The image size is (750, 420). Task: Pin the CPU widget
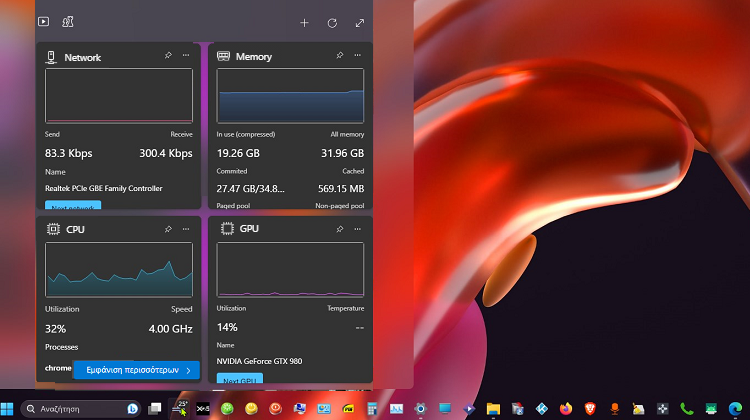coord(168,229)
